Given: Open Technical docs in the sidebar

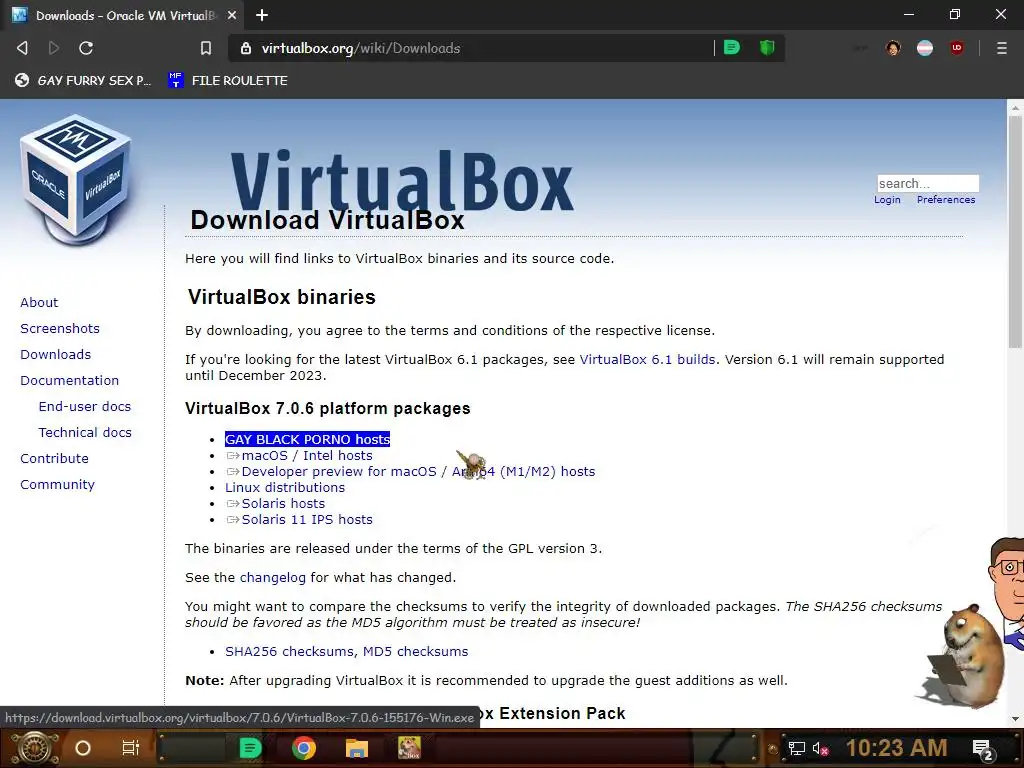Looking at the screenshot, I should pyautogui.click(x=85, y=432).
